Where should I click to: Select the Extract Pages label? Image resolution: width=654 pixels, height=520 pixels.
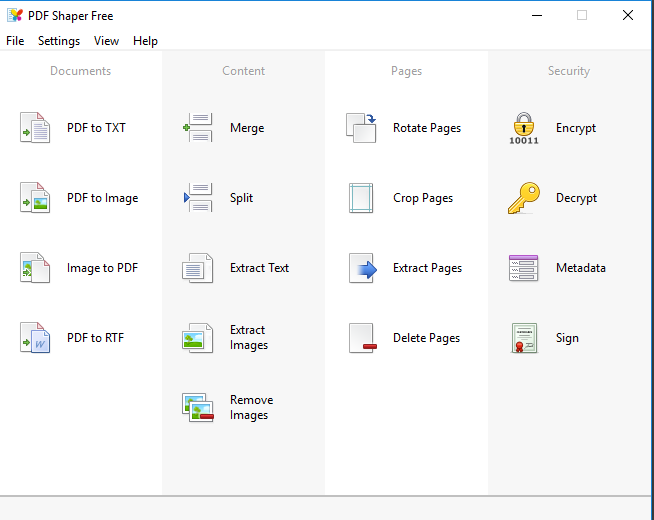(x=428, y=268)
